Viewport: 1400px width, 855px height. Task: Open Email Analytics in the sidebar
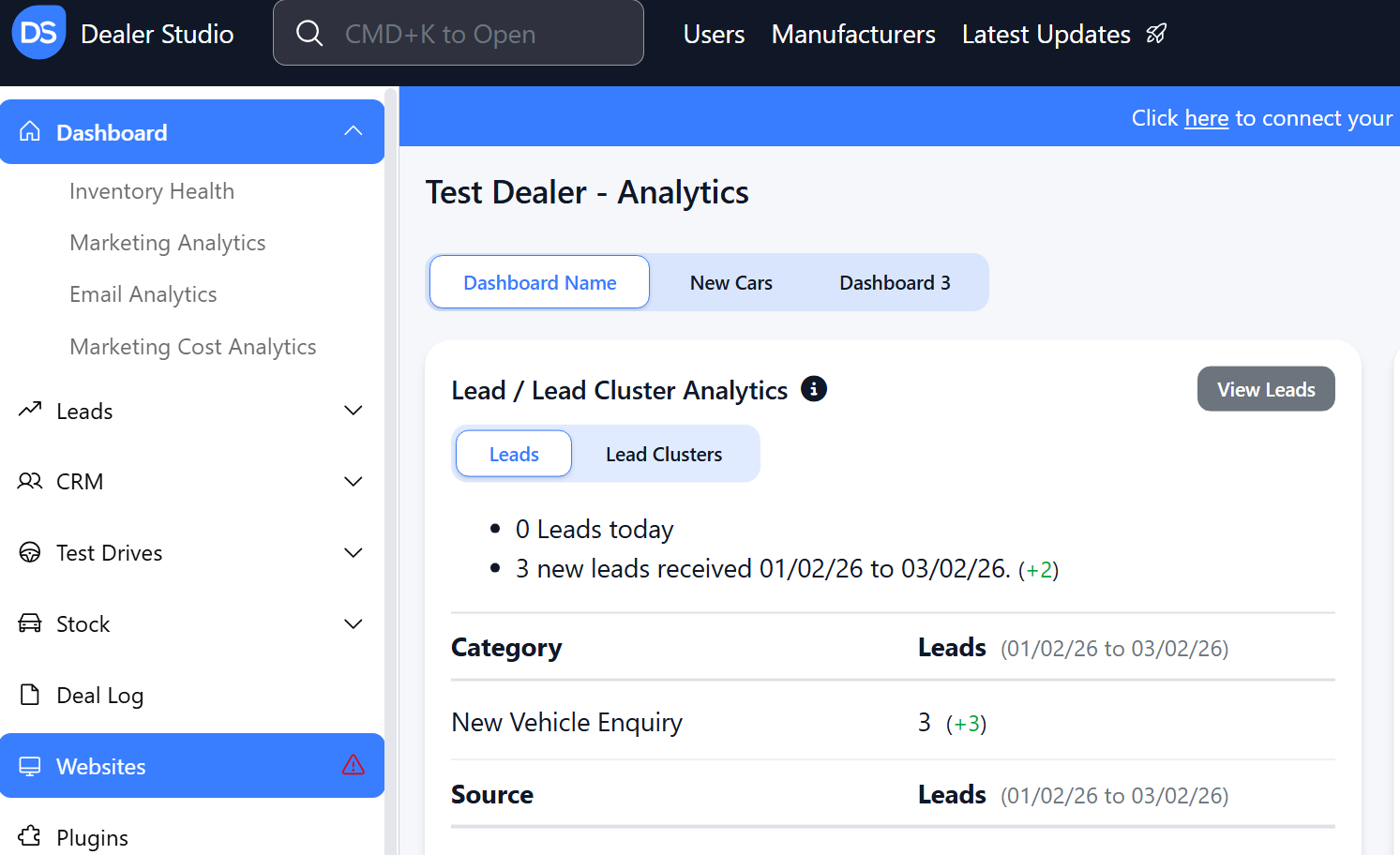coord(143,294)
